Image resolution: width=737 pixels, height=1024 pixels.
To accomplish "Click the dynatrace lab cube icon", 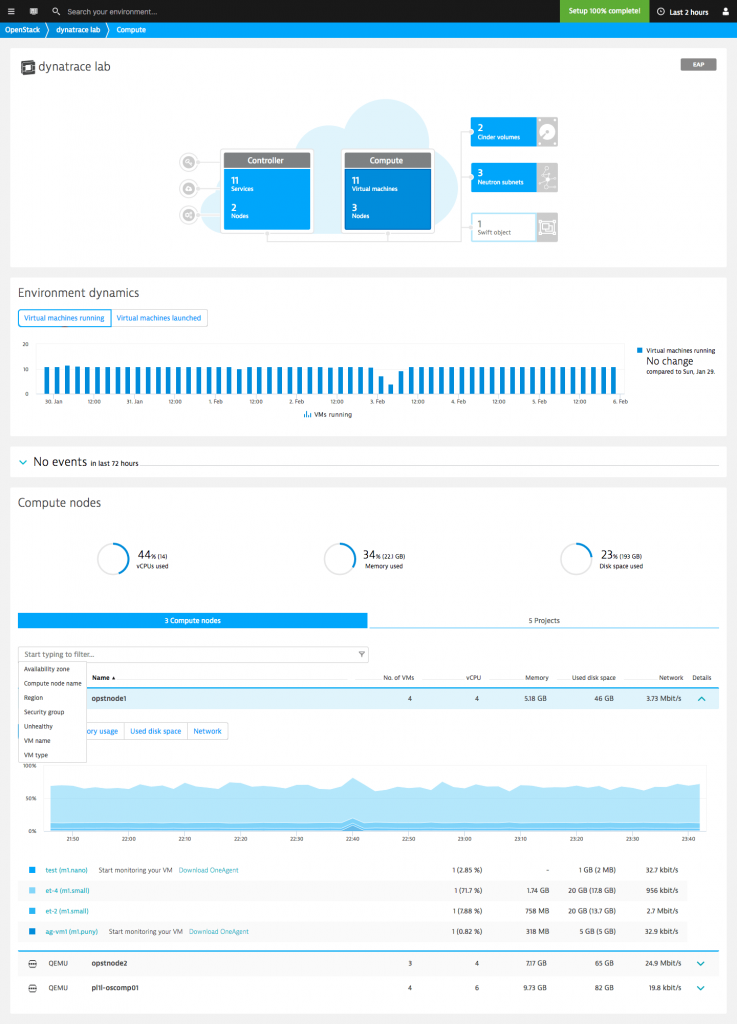I will point(27,67).
